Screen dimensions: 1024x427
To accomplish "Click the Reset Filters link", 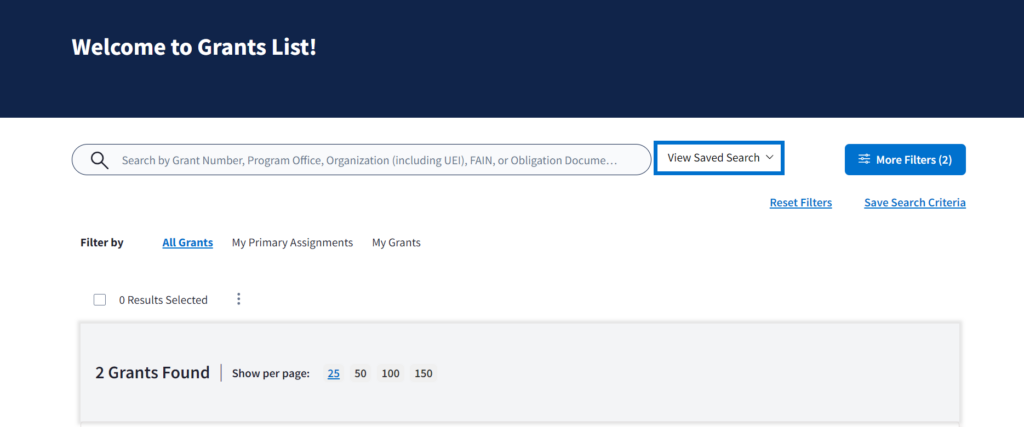I will coord(800,203).
